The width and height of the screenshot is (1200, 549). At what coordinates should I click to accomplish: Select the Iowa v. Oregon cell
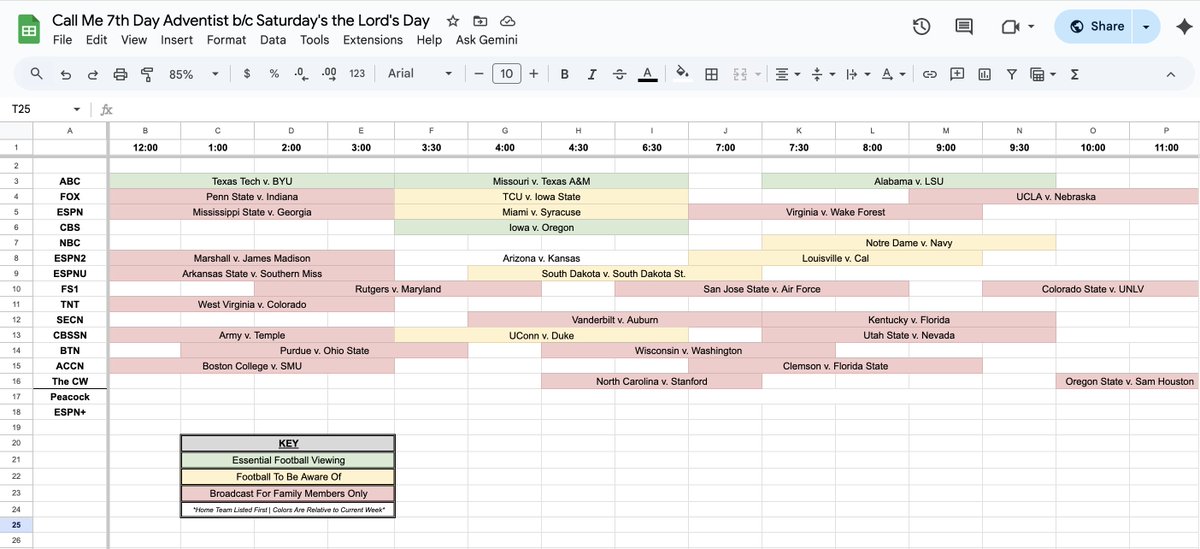pos(541,227)
